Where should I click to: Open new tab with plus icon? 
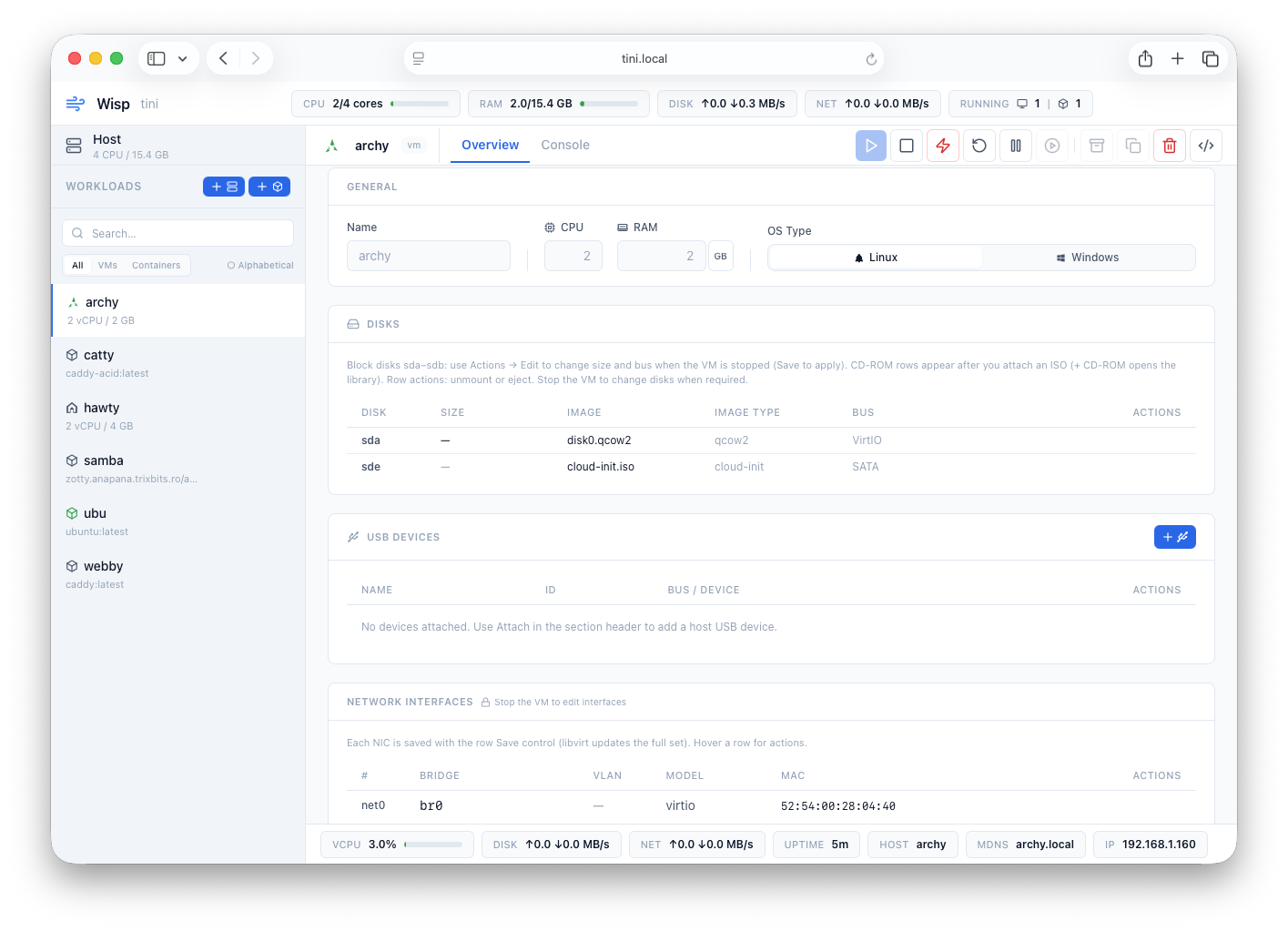click(x=1178, y=58)
